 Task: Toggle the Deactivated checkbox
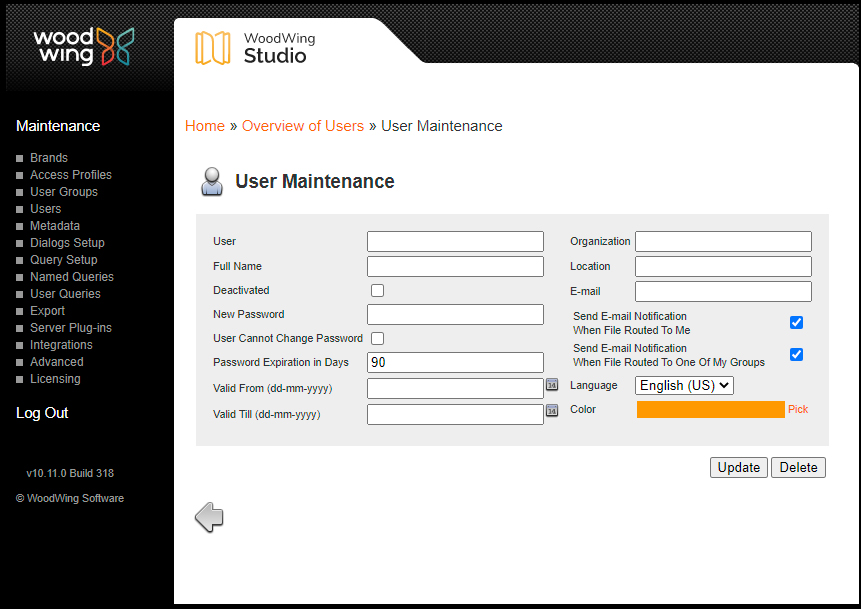[x=377, y=290]
